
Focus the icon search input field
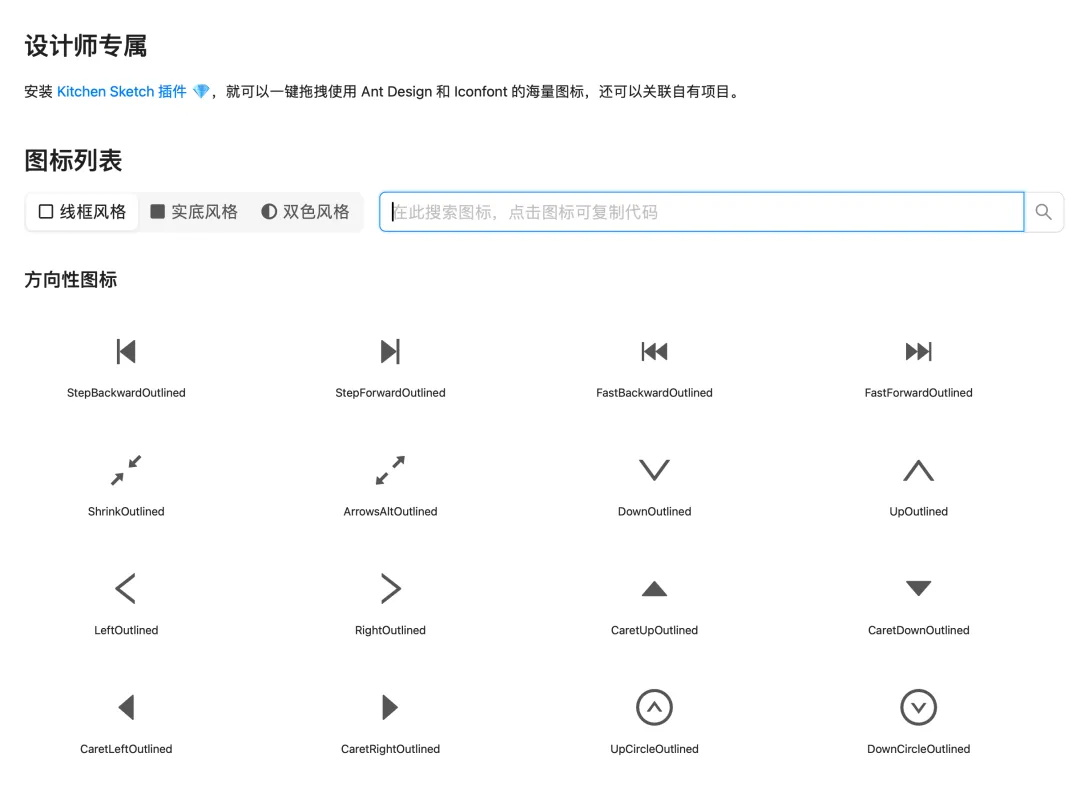click(701, 212)
